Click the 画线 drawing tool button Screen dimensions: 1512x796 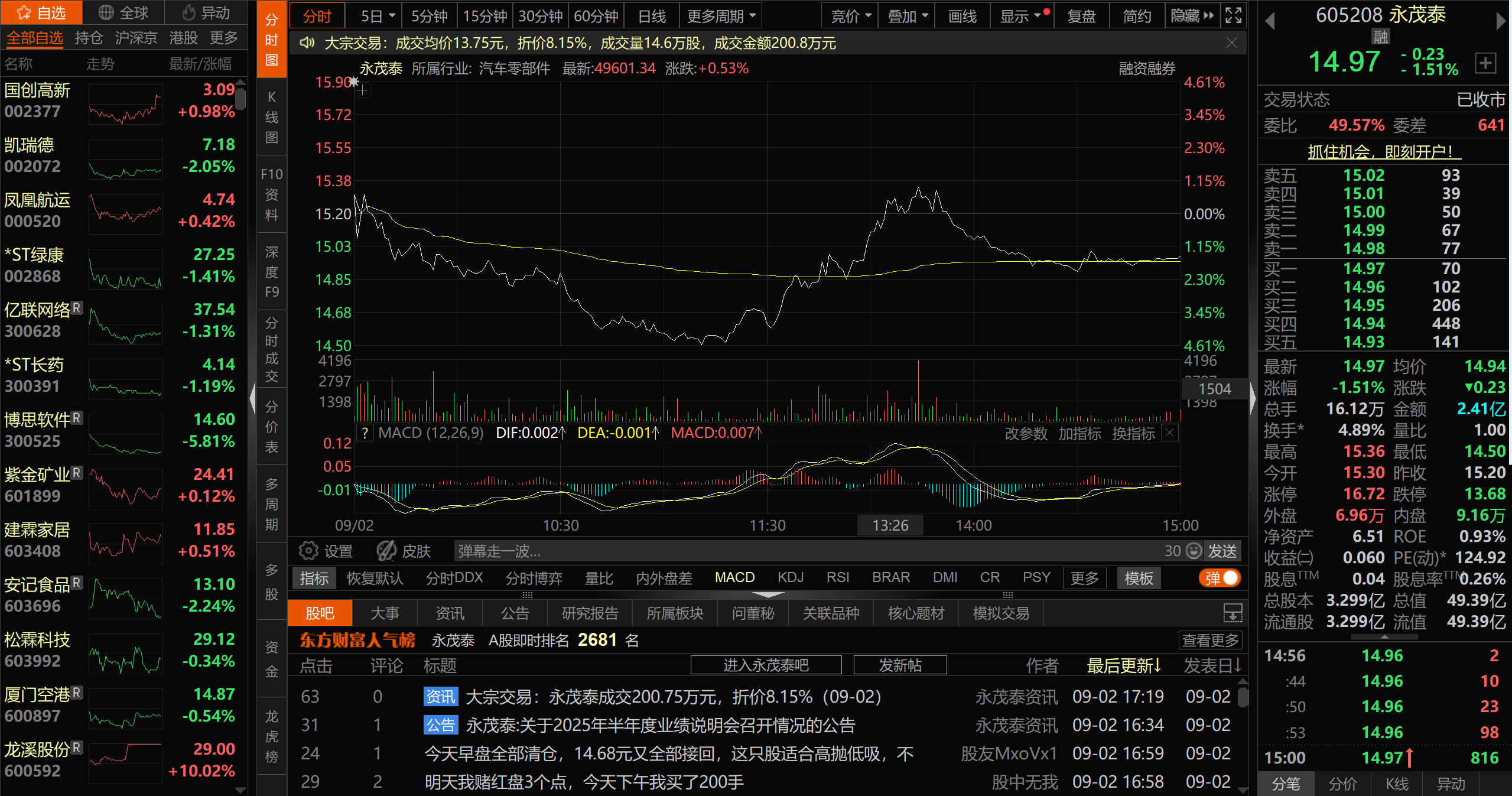(x=962, y=16)
